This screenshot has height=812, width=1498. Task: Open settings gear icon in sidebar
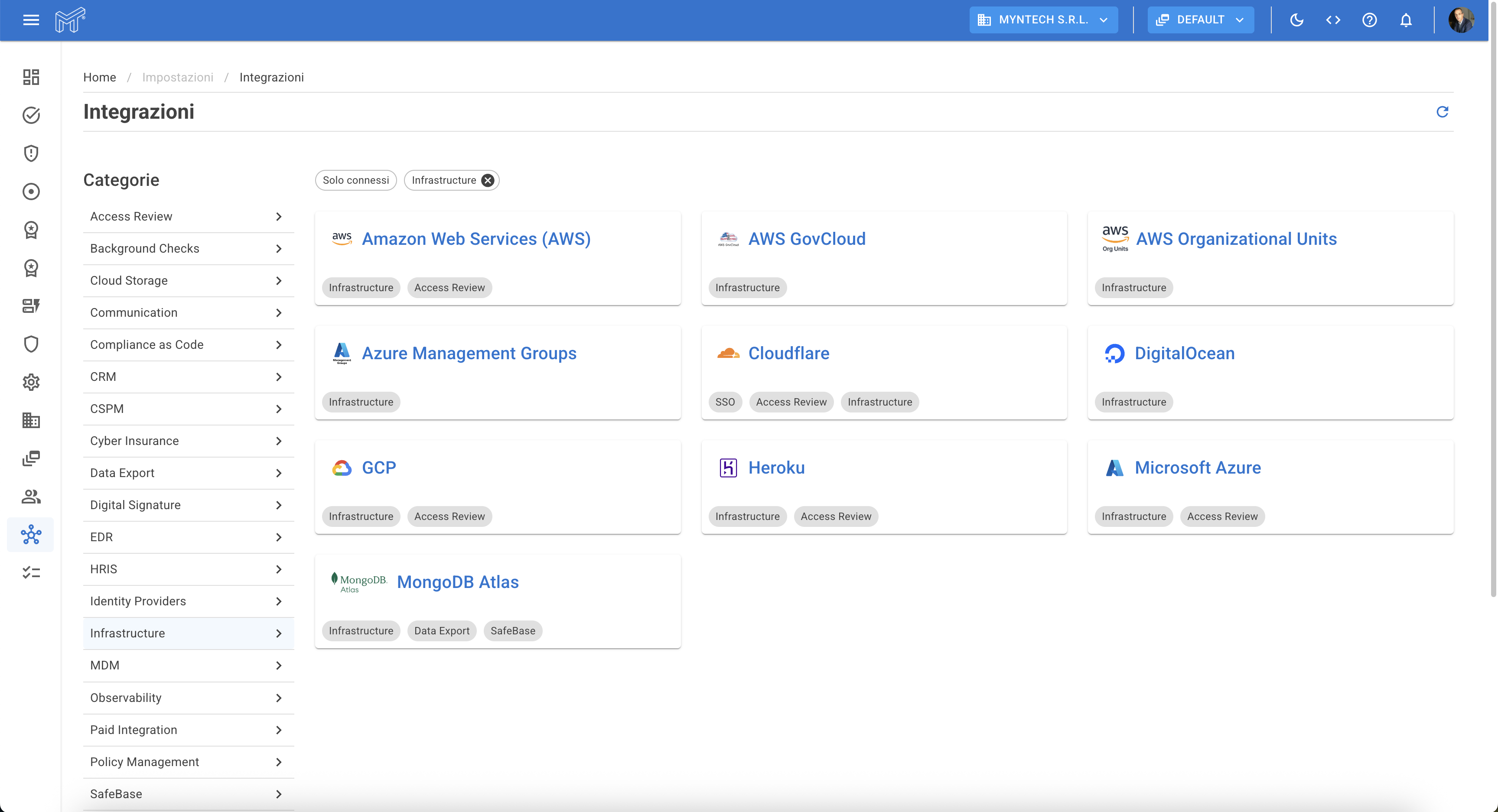coord(31,382)
